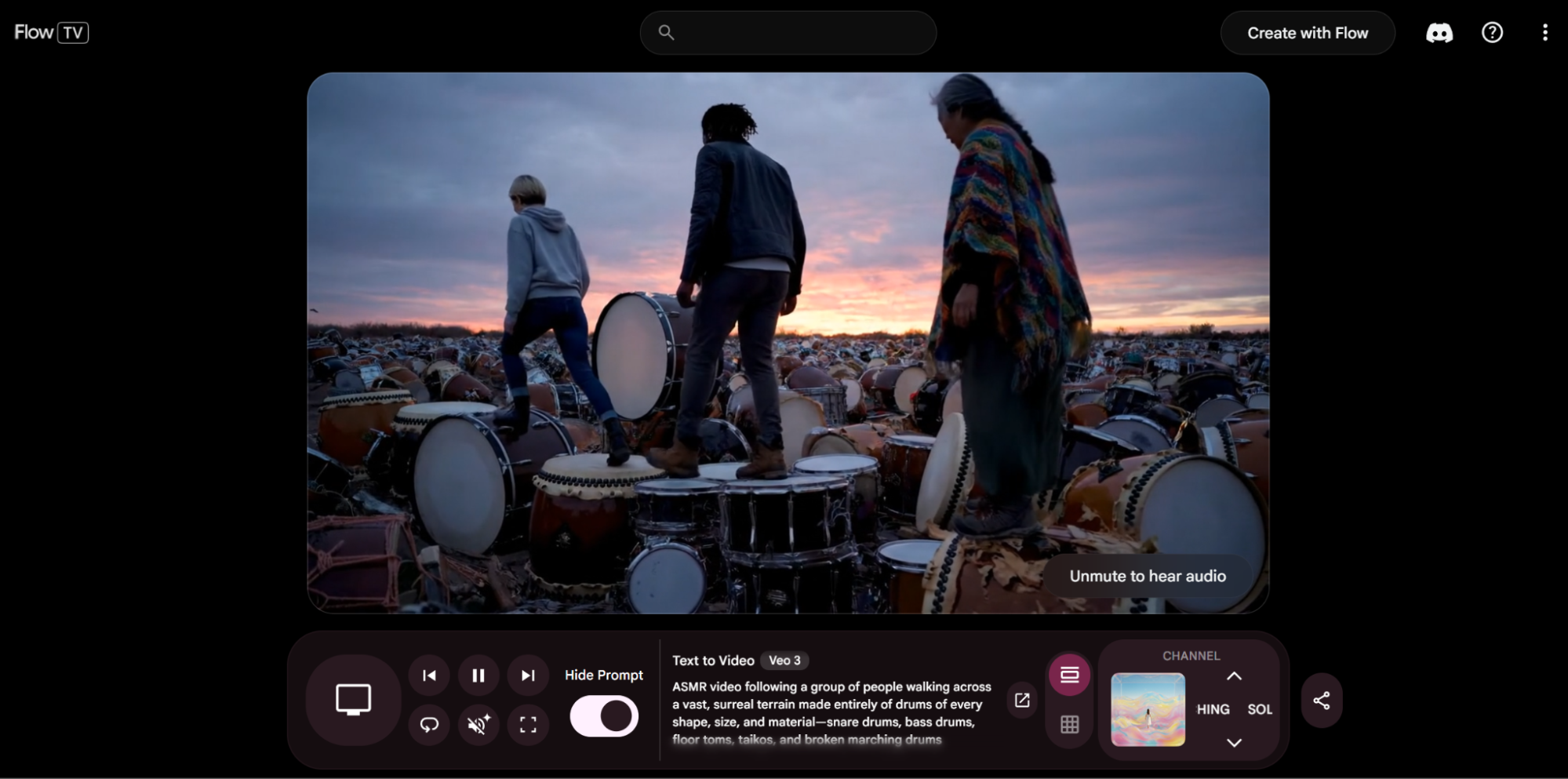Image resolution: width=1568 pixels, height=779 pixels.
Task: Click the Create with Flow button
Action: tap(1308, 33)
